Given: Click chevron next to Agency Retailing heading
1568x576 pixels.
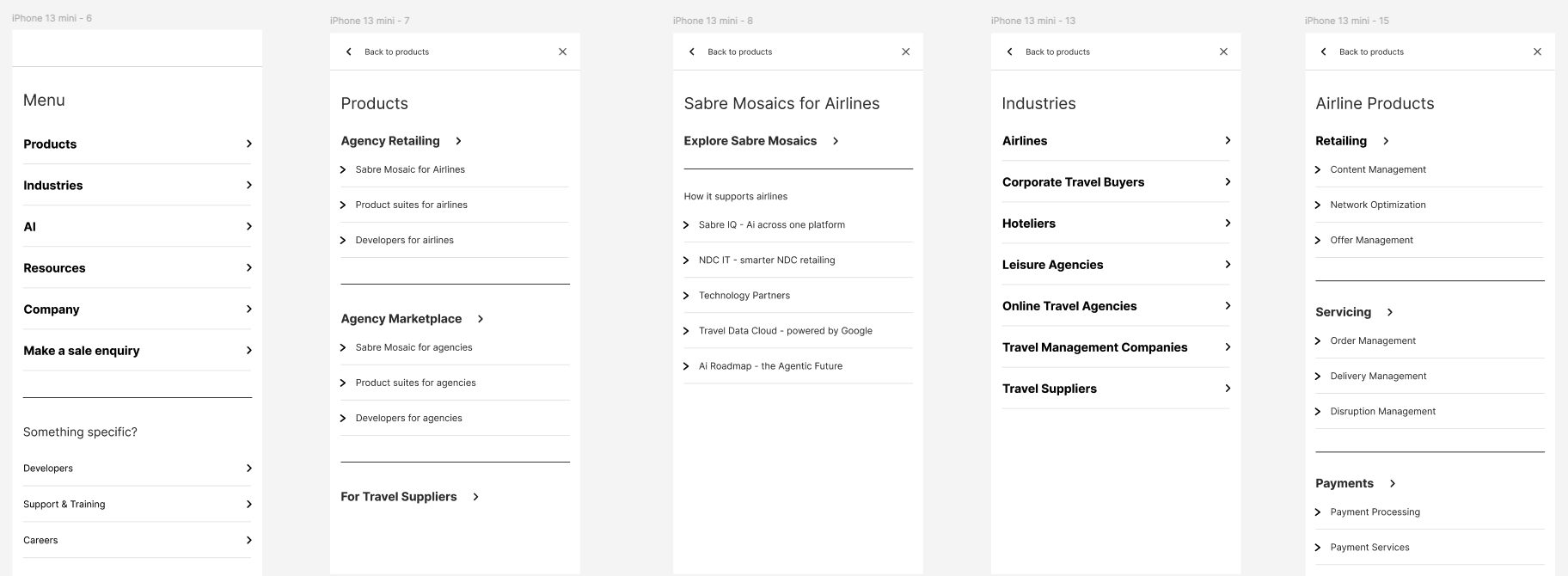Looking at the screenshot, I should (458, 141).
